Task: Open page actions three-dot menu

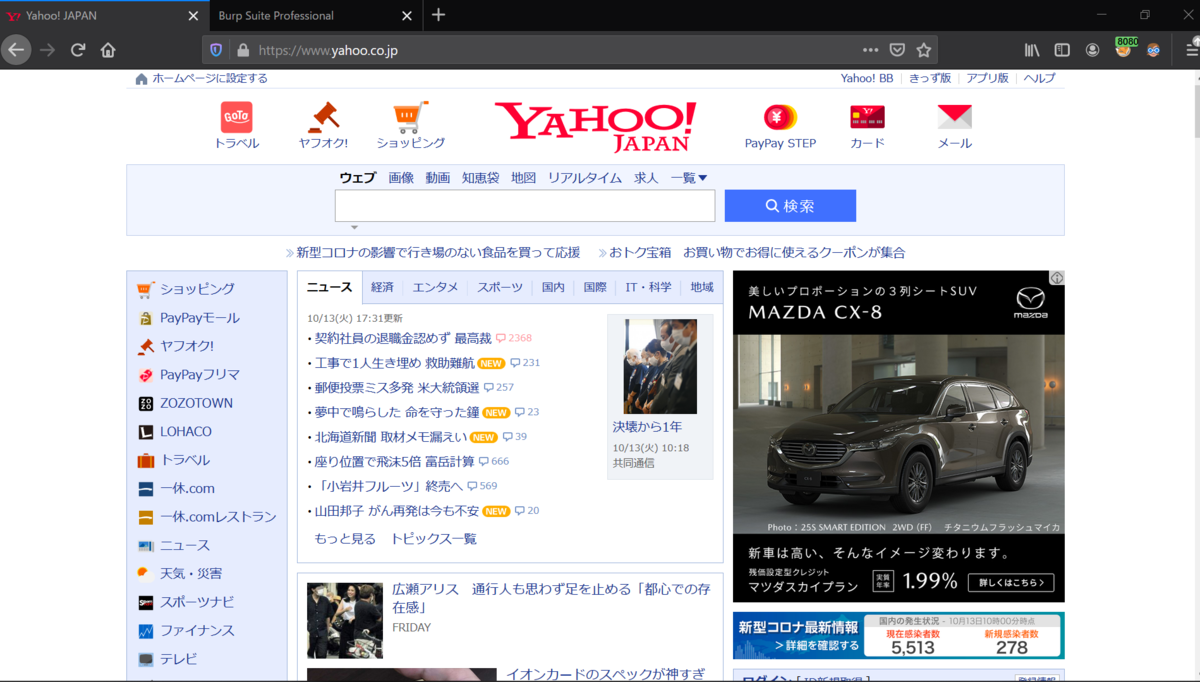Action: tap(870, 50)
